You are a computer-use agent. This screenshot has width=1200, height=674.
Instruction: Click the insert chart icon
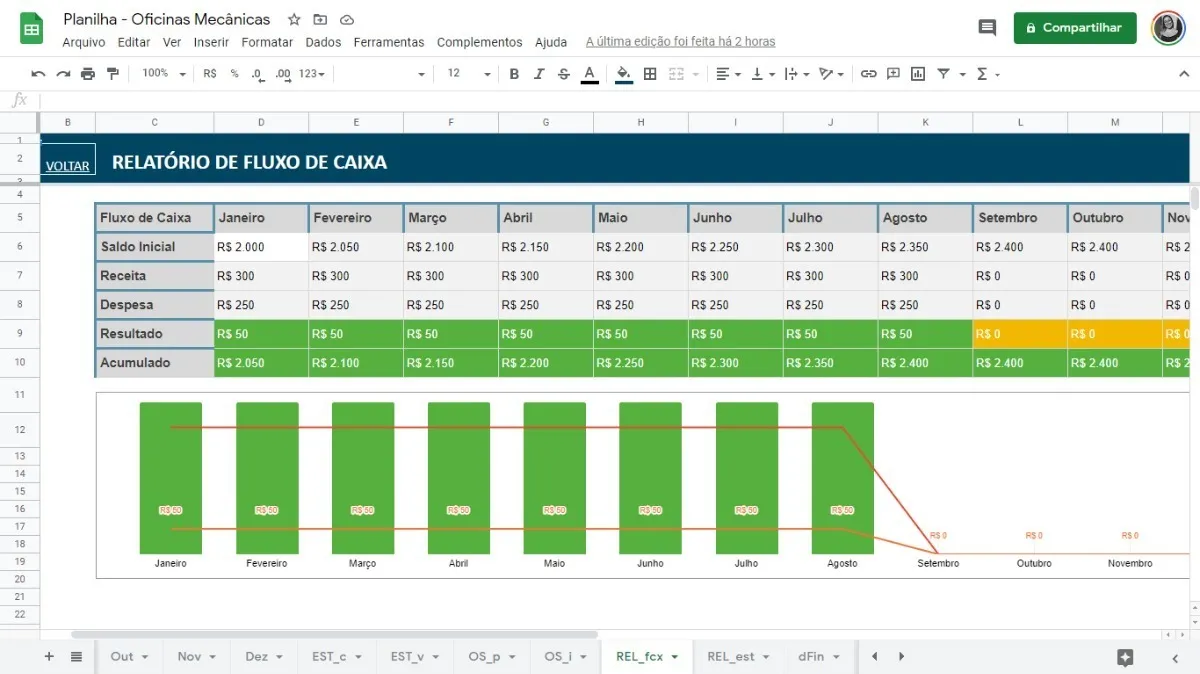pos(917,74)
